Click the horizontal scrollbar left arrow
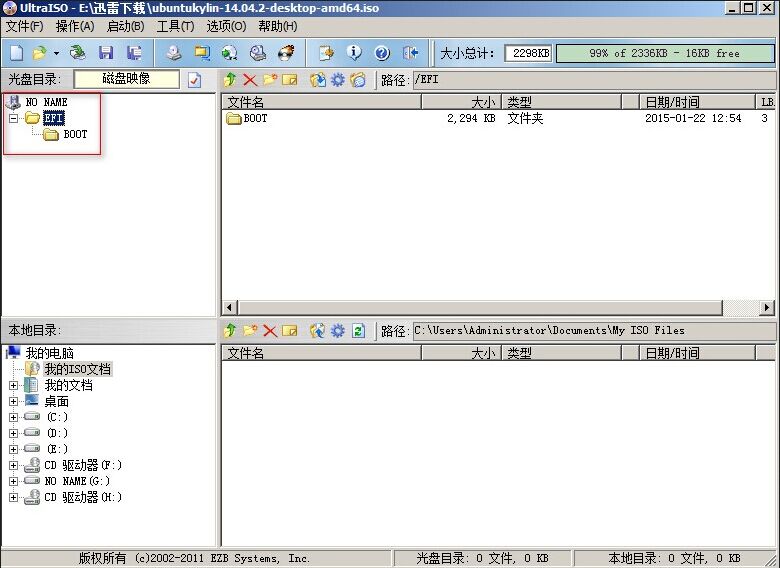 [229, 307]
